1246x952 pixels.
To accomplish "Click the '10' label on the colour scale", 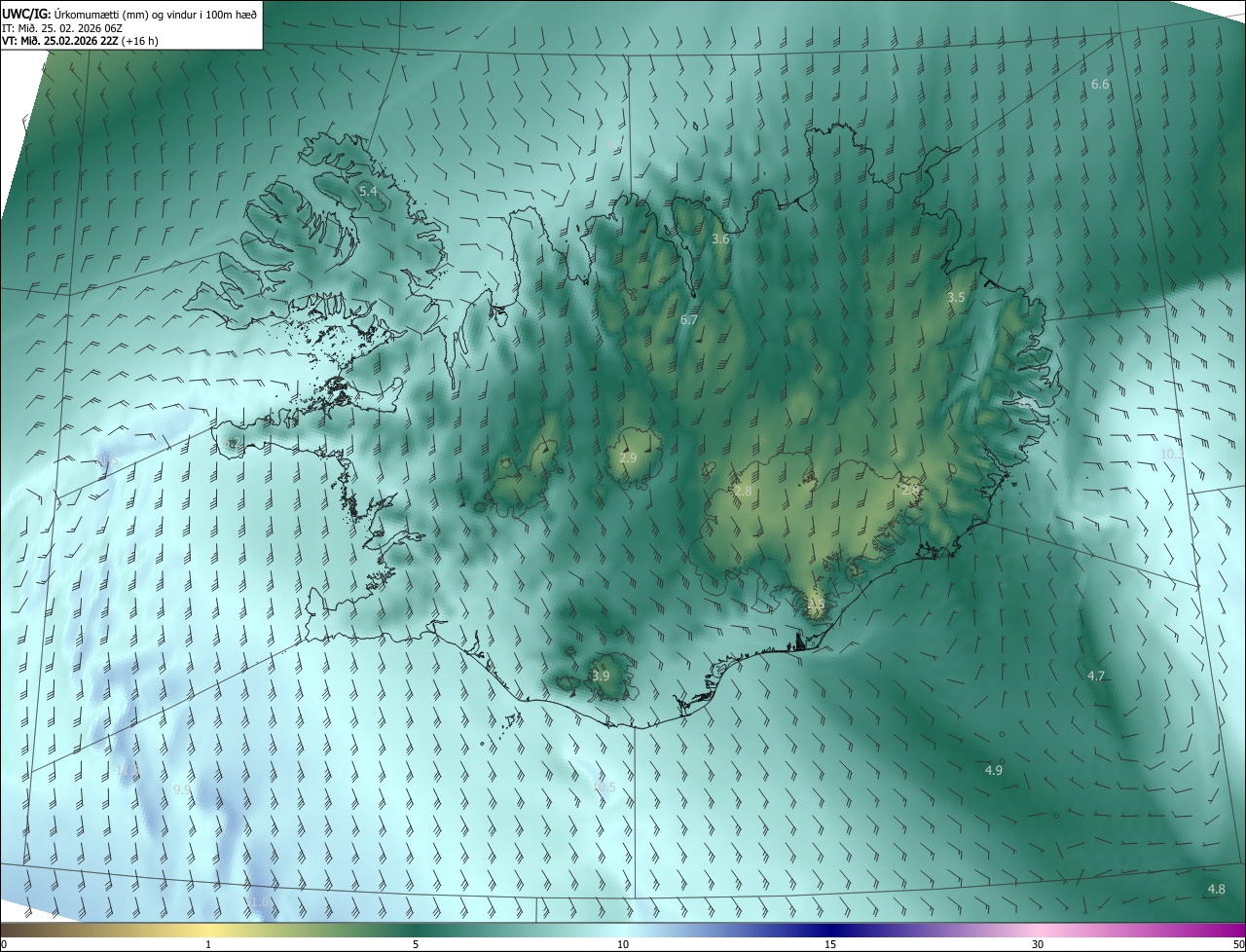I will pos(623,944).
